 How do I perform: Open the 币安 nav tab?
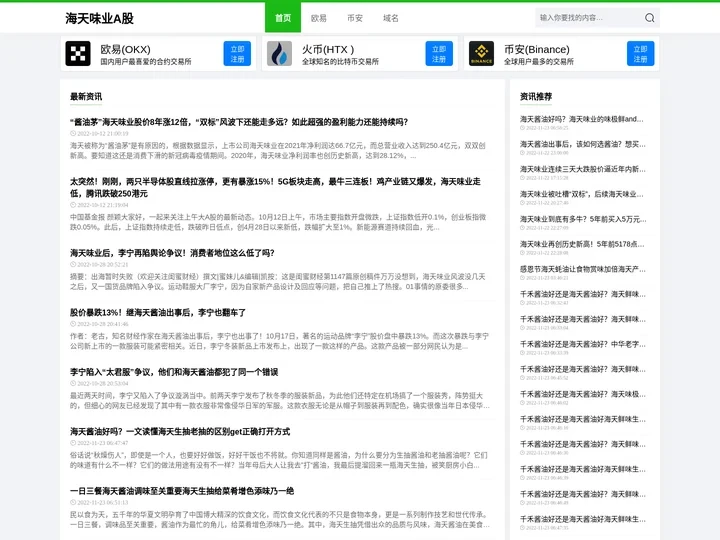355,18
